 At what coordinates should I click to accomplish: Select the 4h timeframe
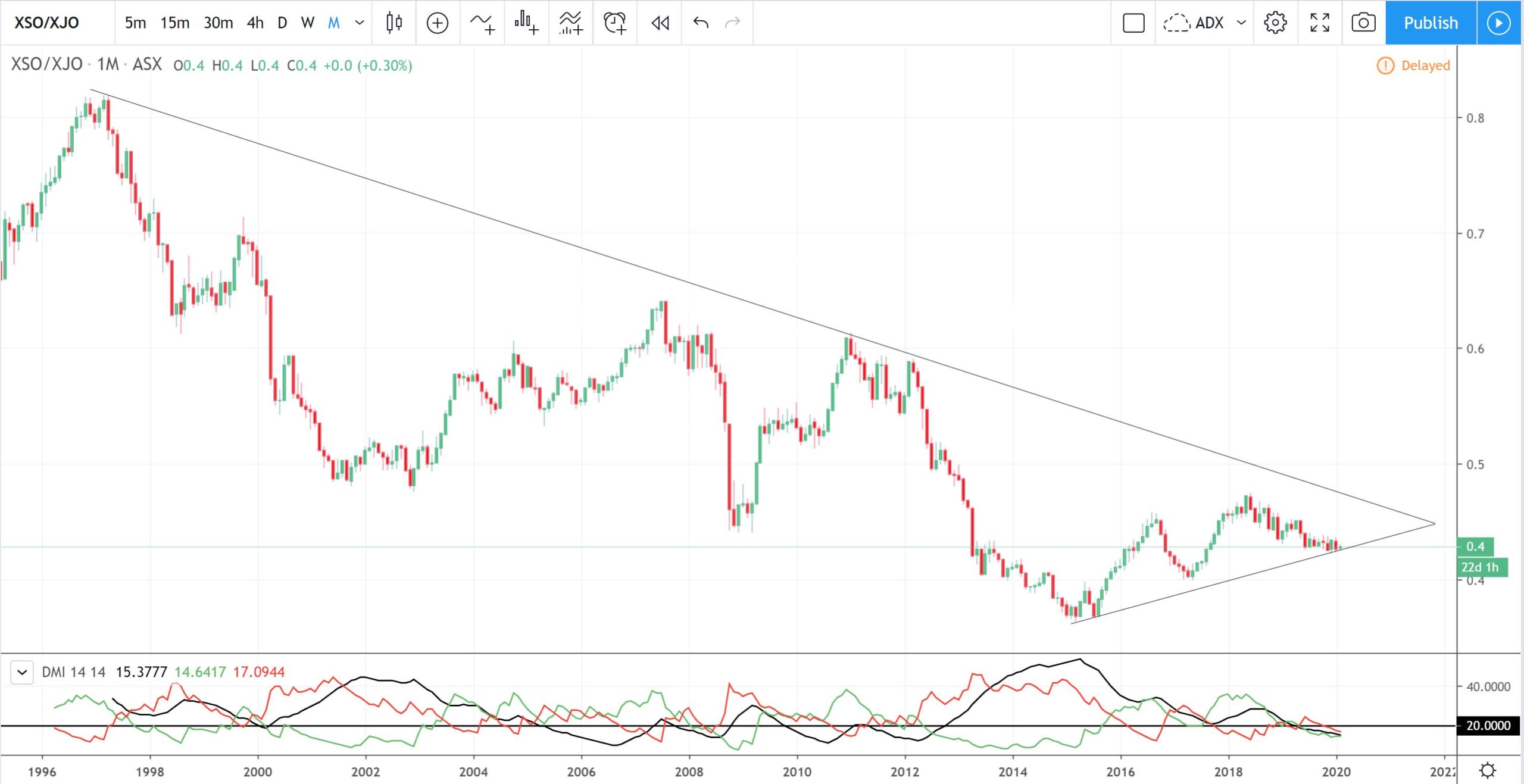coord(255,23)
